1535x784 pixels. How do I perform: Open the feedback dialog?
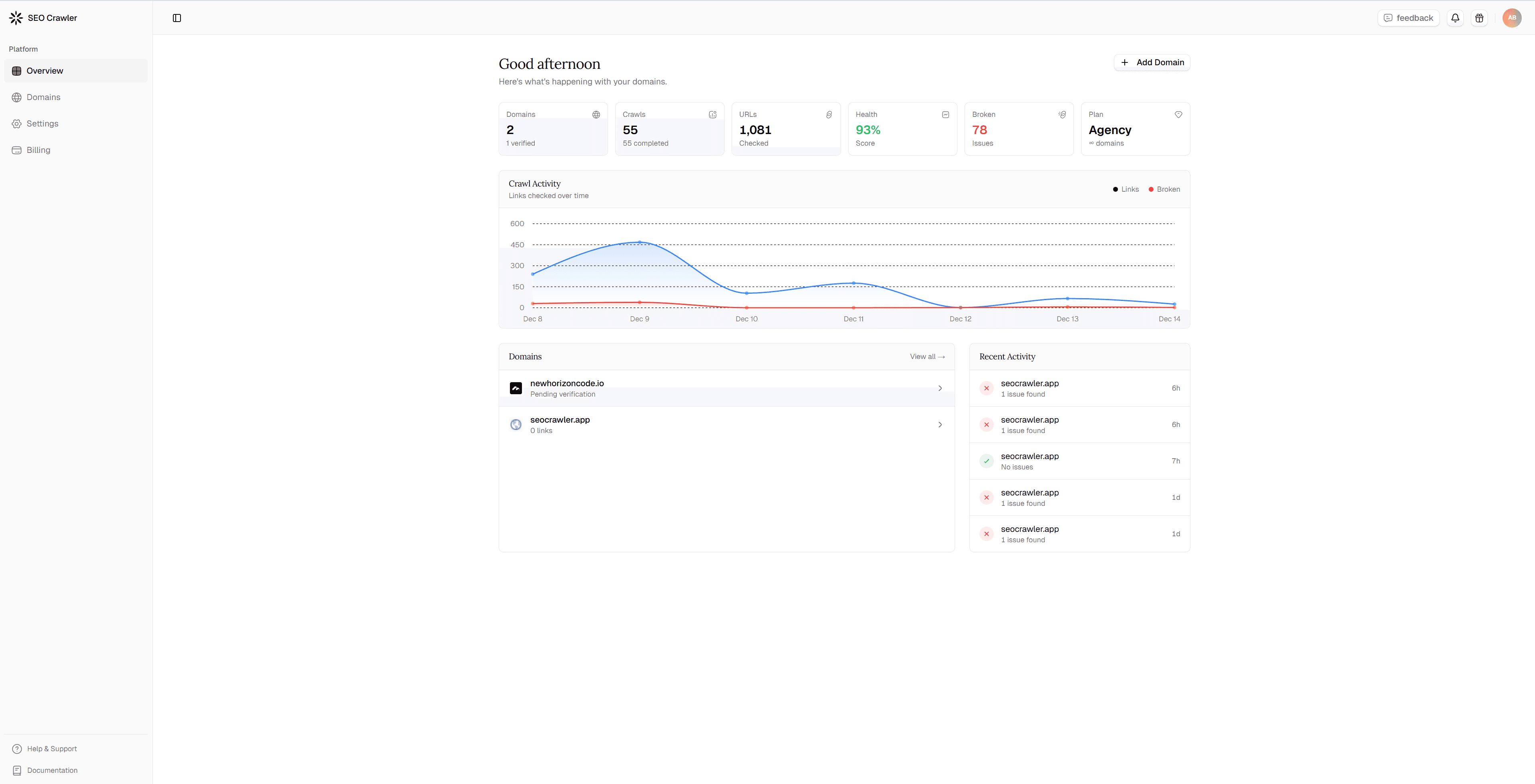1408,18
